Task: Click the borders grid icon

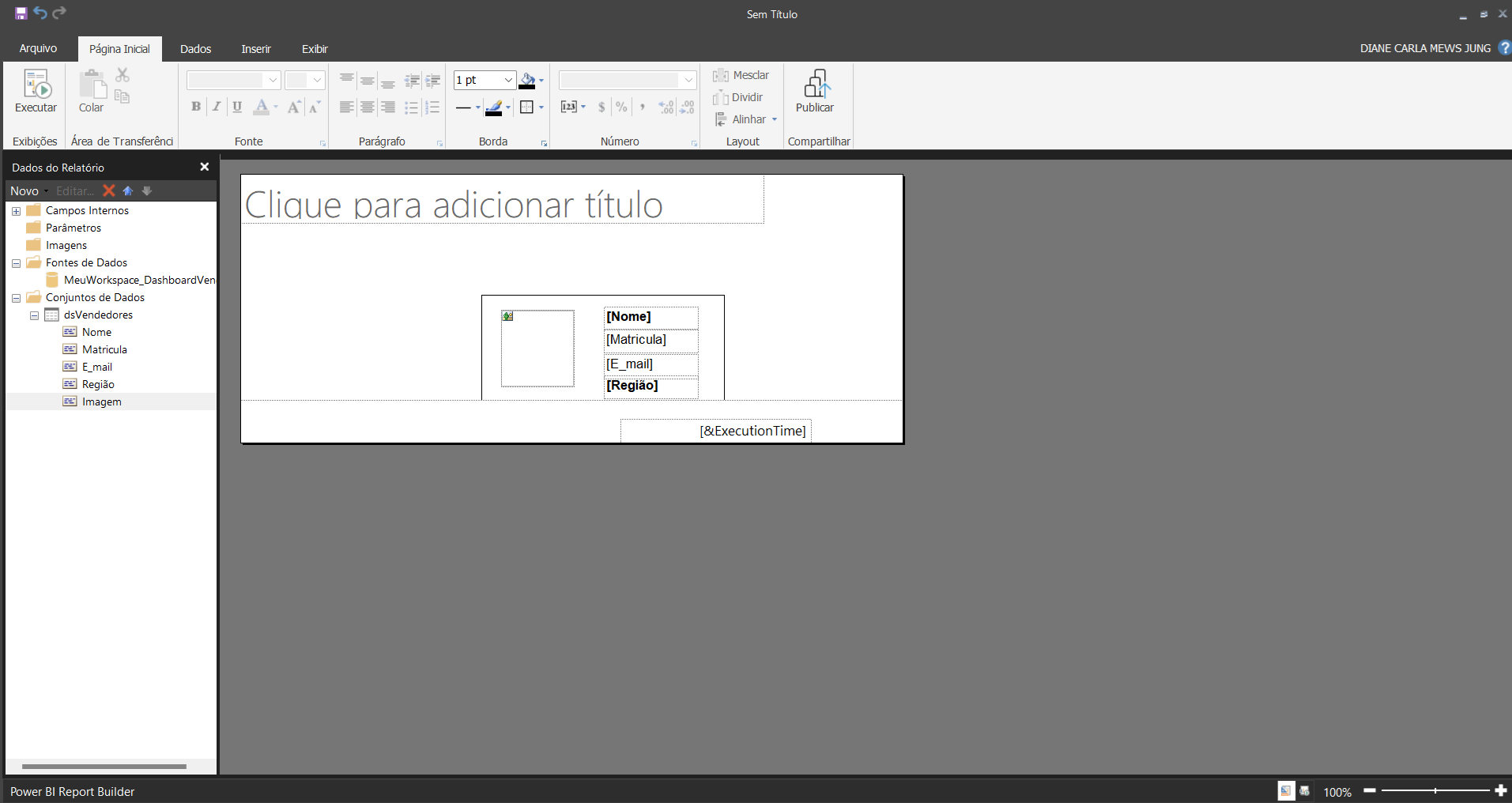Action: (526, 107)
